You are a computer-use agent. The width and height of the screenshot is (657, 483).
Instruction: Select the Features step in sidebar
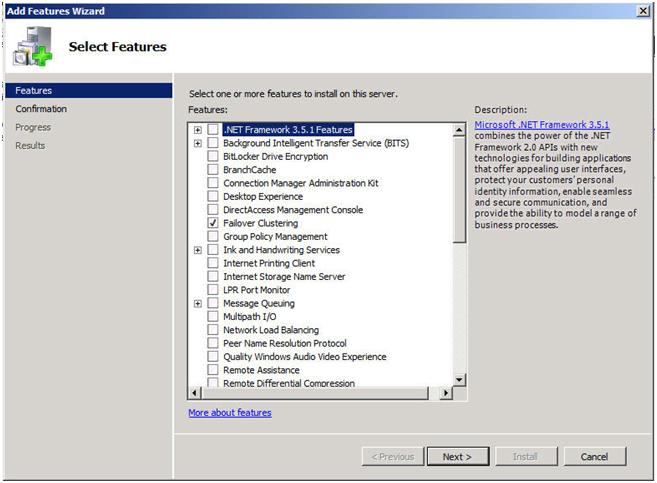pyautogui.click(x=34, y=91)
